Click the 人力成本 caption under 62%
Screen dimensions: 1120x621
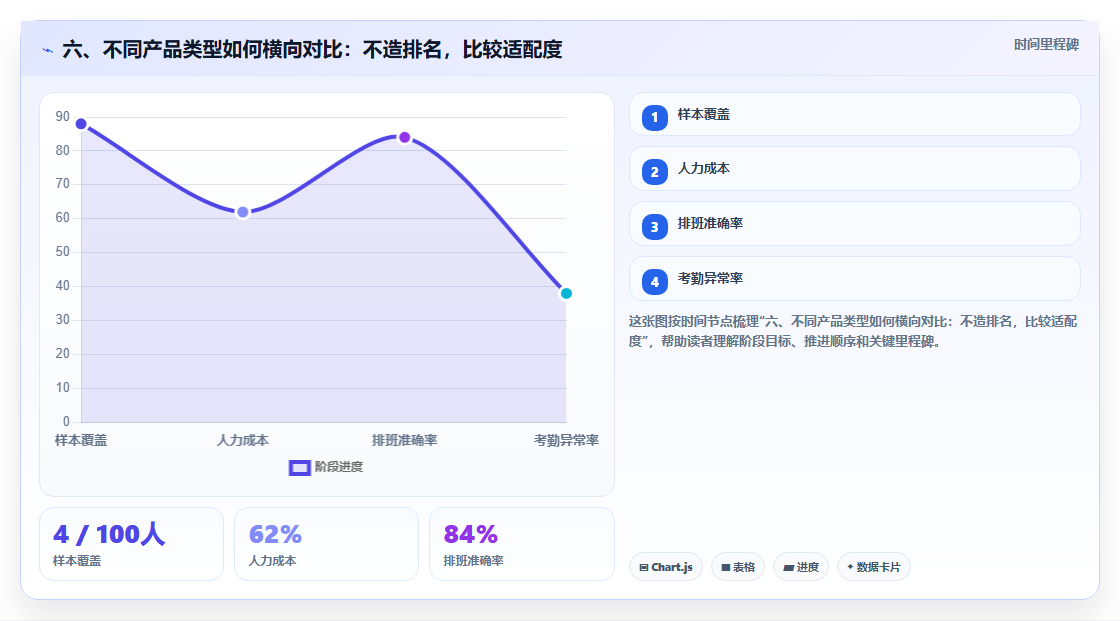pos(272,561)
